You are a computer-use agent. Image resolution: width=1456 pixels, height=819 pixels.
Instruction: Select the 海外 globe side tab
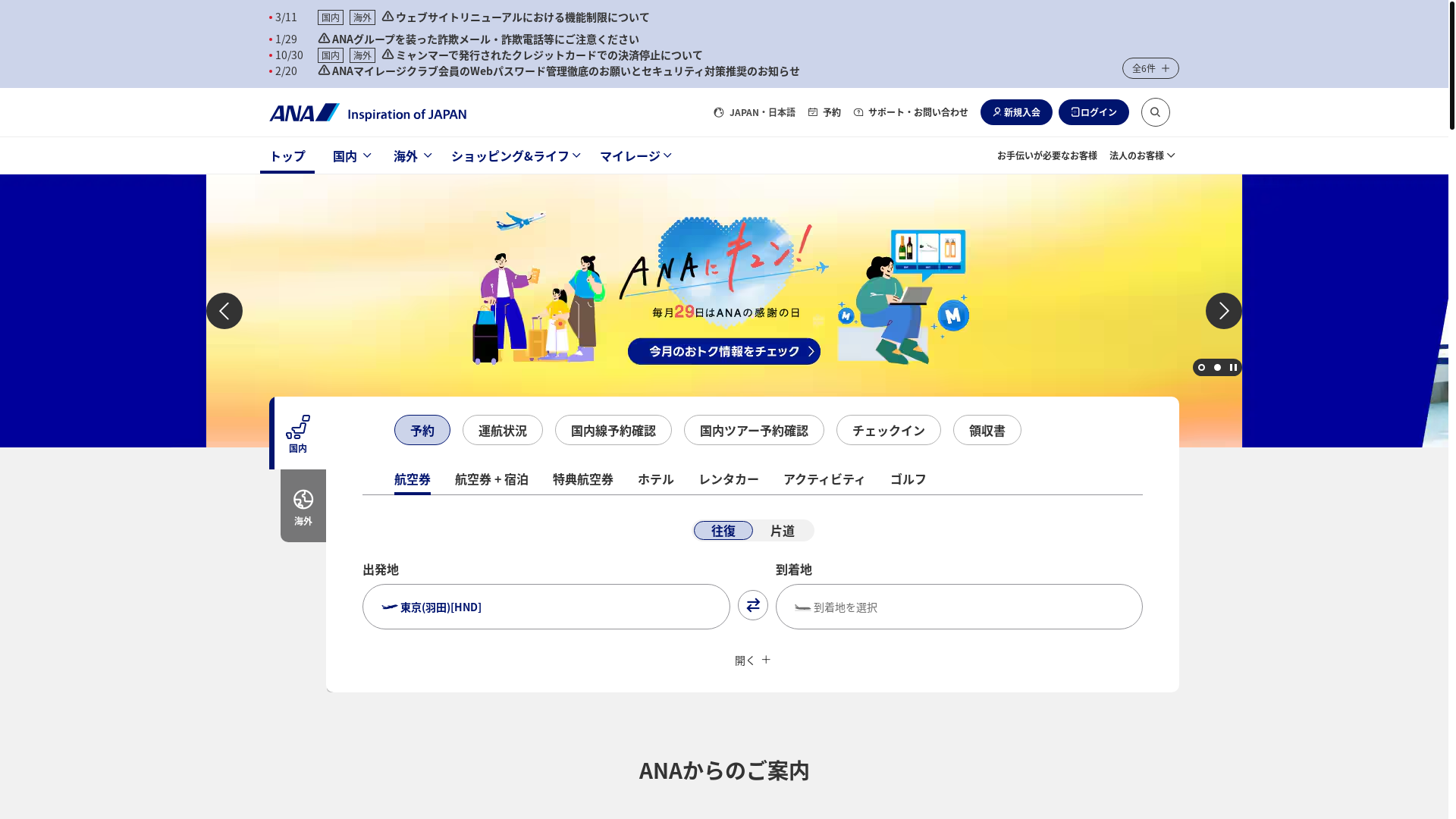point(303,506)
